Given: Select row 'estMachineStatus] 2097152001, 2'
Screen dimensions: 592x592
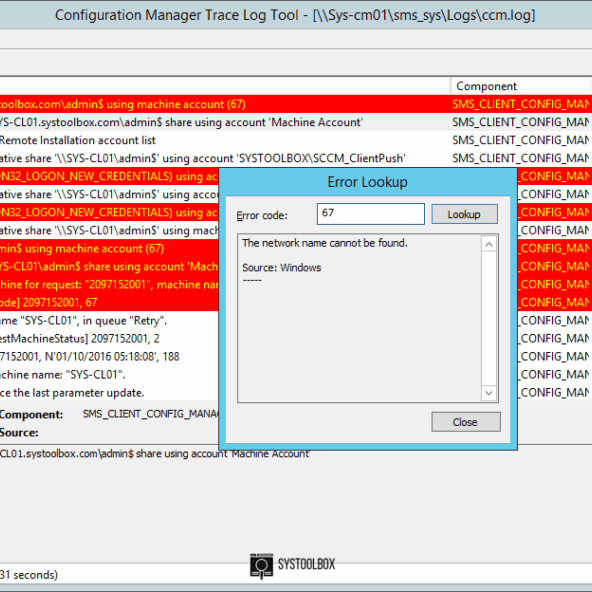Looking at the screenshot, I should pyautogui.click(x=109, y=338).
